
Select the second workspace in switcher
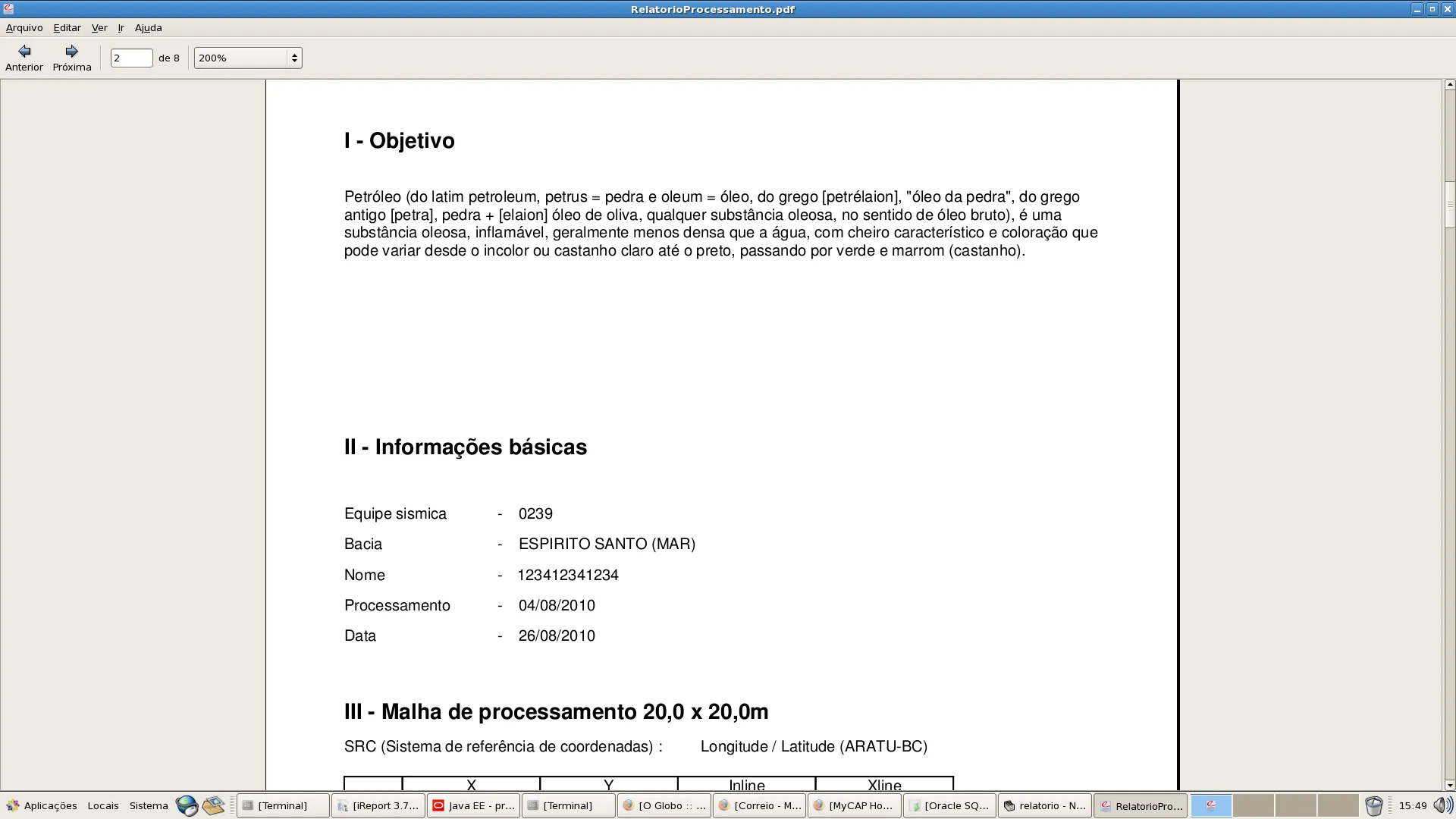1253,805
